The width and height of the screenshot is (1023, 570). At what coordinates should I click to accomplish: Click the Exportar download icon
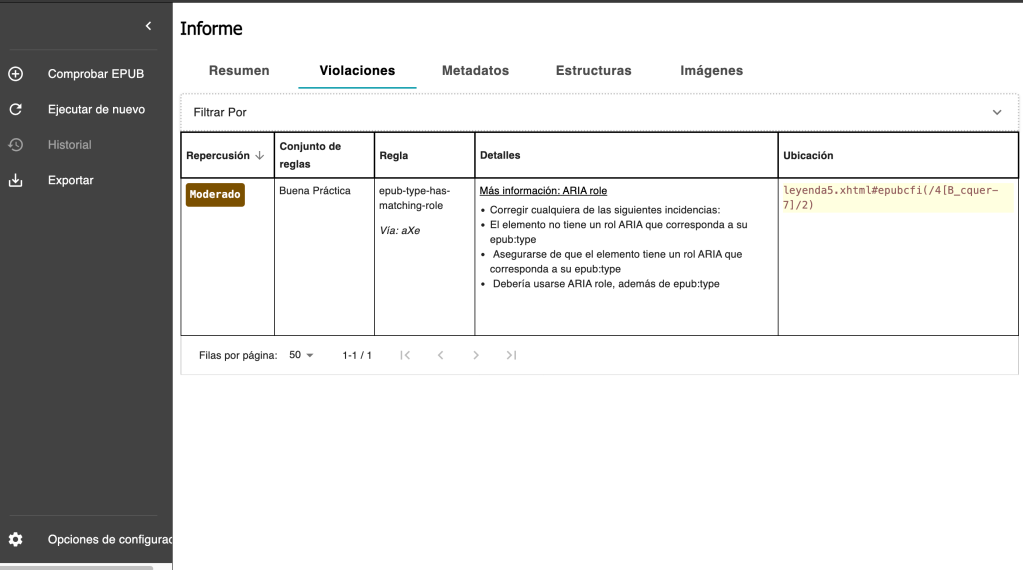(x=16, y=181)
